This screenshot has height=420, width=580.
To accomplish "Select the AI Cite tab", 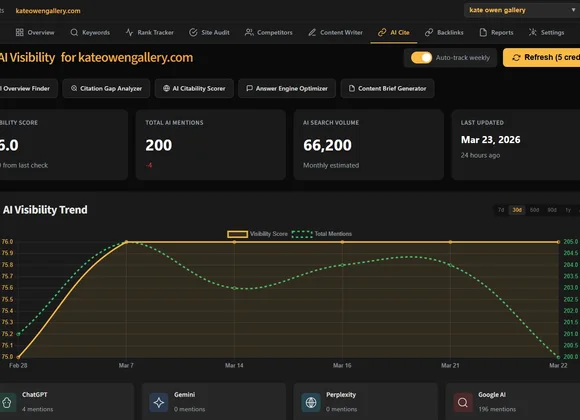I will pos(394,33).
